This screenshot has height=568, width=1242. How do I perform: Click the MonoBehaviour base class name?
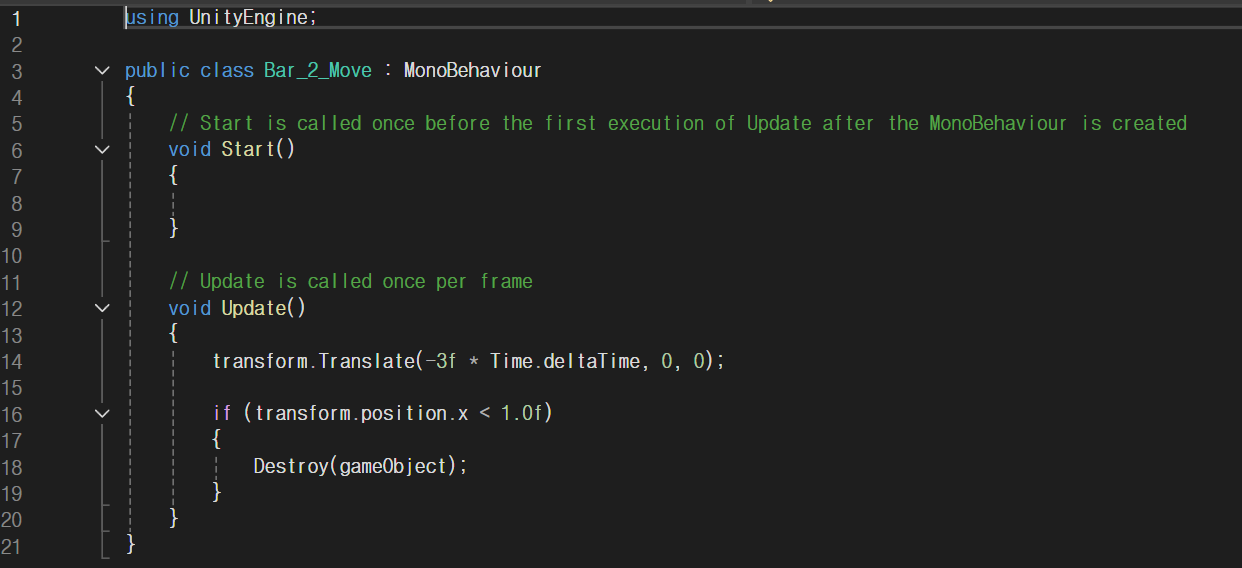(472, 70)
